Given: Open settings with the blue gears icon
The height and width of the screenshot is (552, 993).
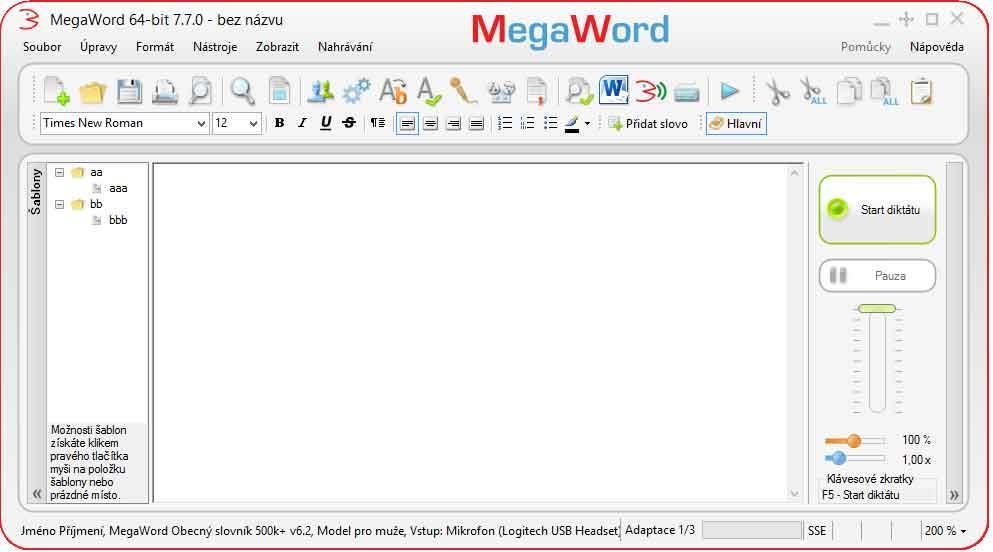Looking at the screenshot, I should pyautogui.click(x=356, y=92).
